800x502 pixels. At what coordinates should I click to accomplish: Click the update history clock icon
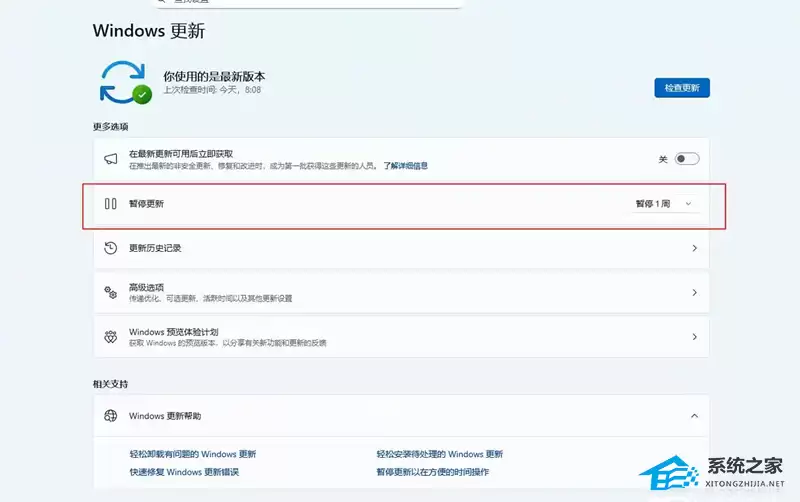point(111,248)
